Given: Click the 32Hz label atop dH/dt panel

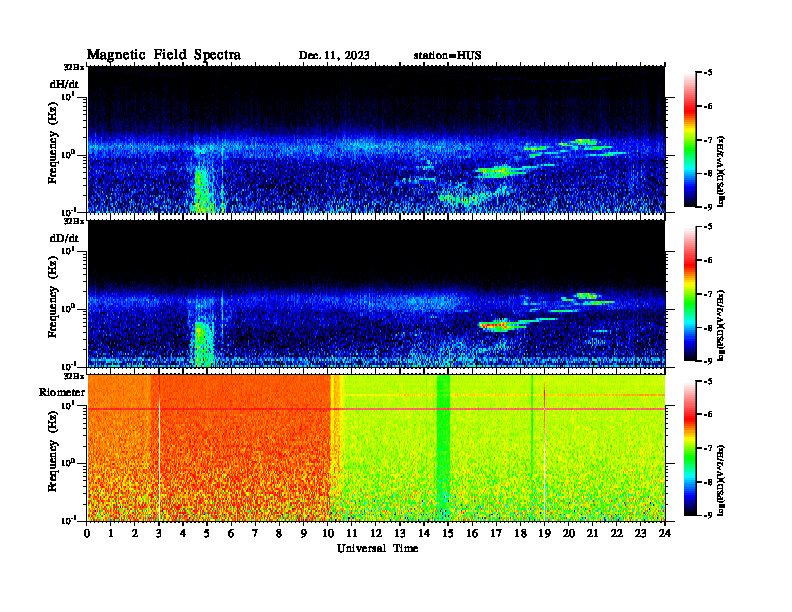Looking at the screenshot, I should pos(74,67).
